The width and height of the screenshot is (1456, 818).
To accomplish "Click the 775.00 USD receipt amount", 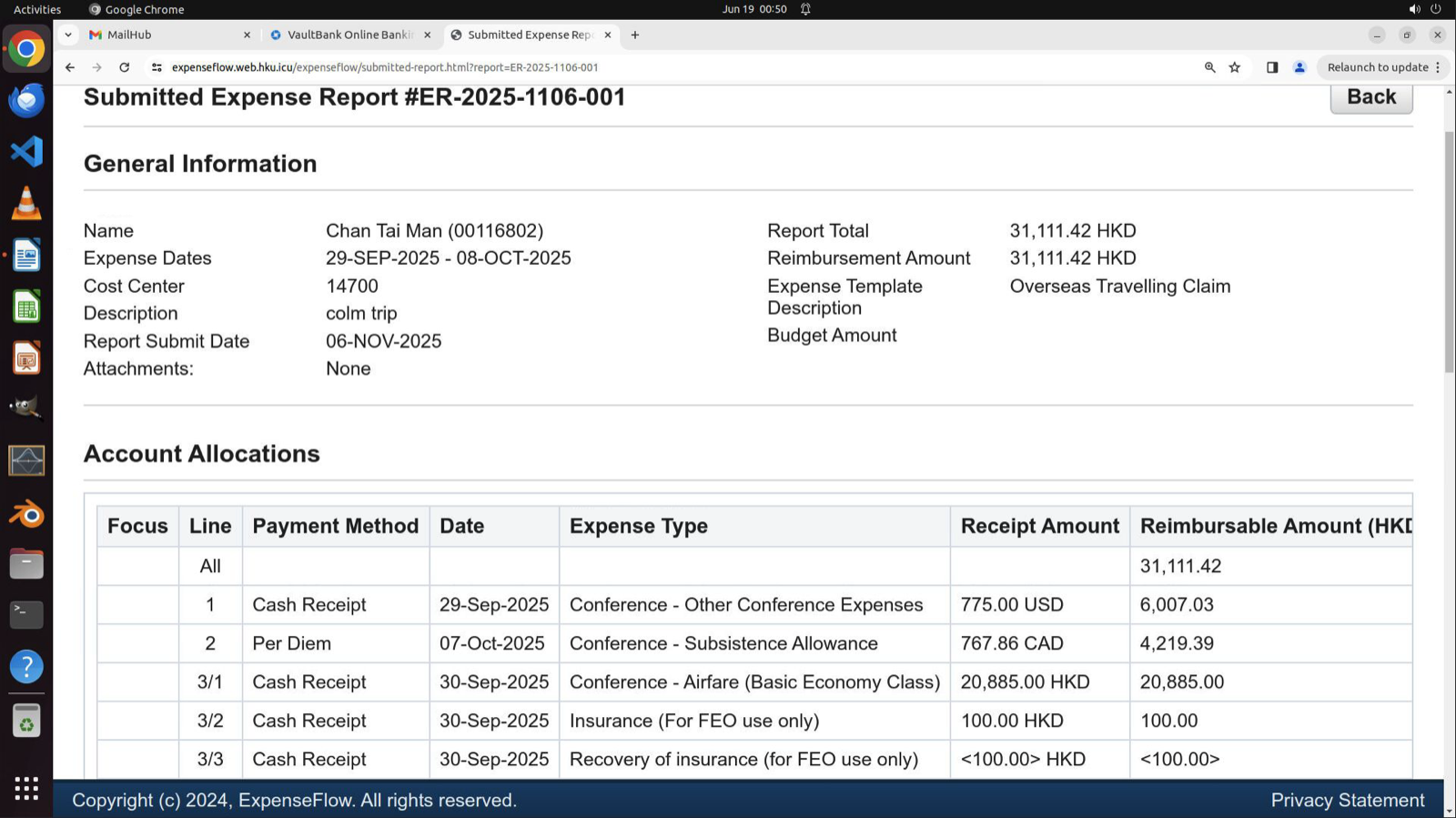I will pos(1012,605).
